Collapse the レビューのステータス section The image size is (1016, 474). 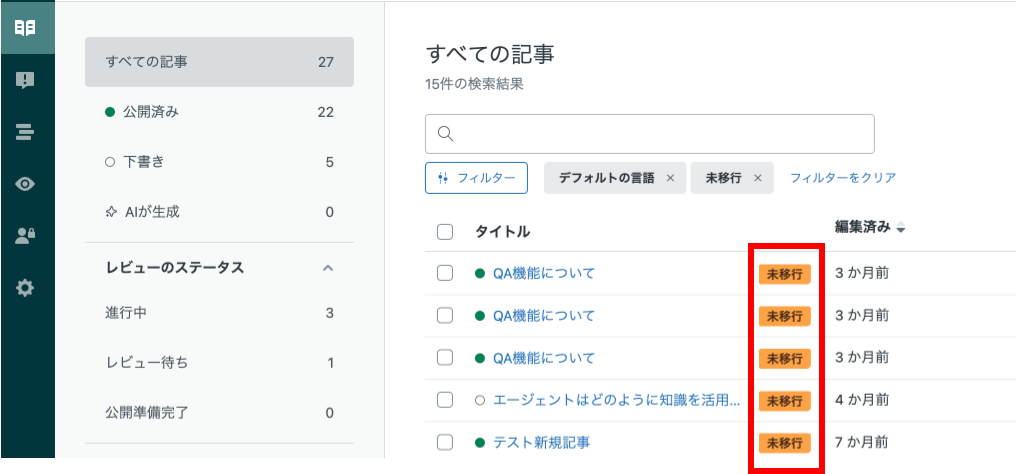click(328, 267)
